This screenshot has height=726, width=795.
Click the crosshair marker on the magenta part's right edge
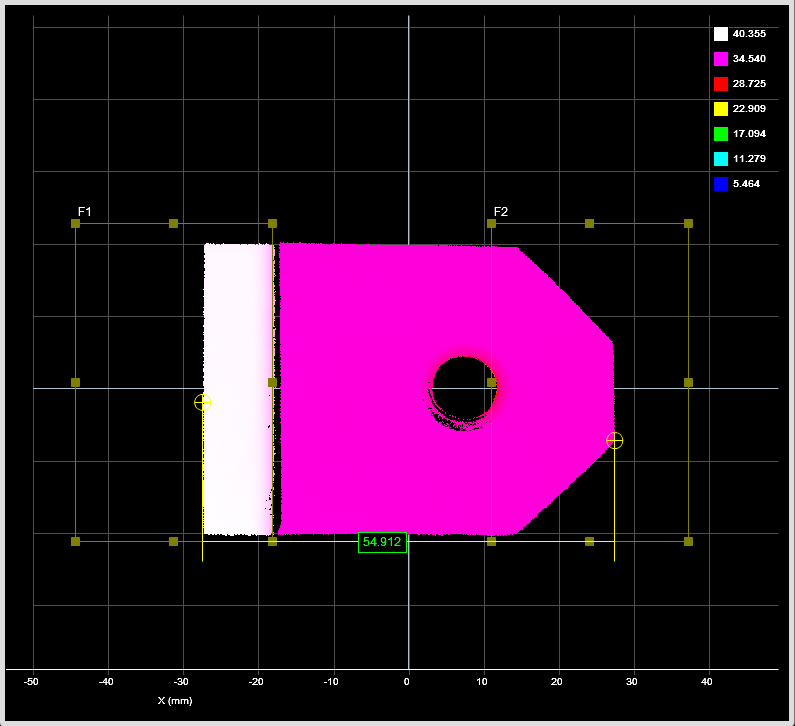tap(615, 441)
